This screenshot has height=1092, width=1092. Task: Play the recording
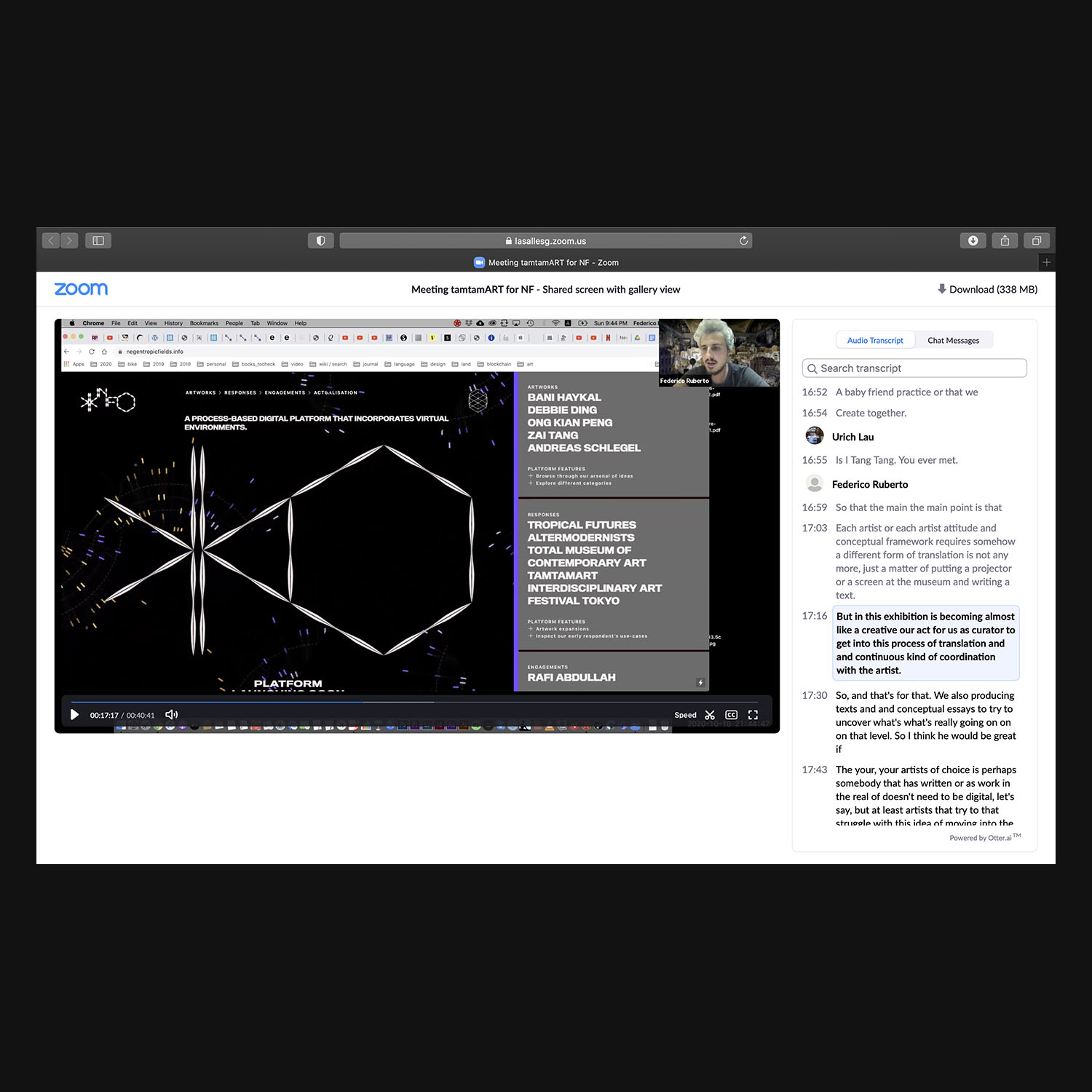click(74, 715)
